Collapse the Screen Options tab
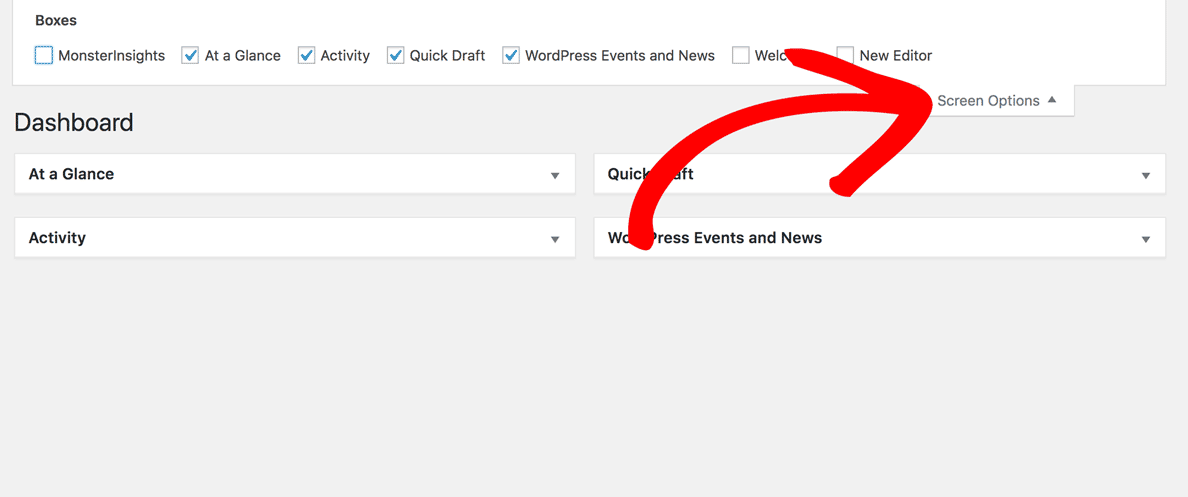 tap(988, 101)
